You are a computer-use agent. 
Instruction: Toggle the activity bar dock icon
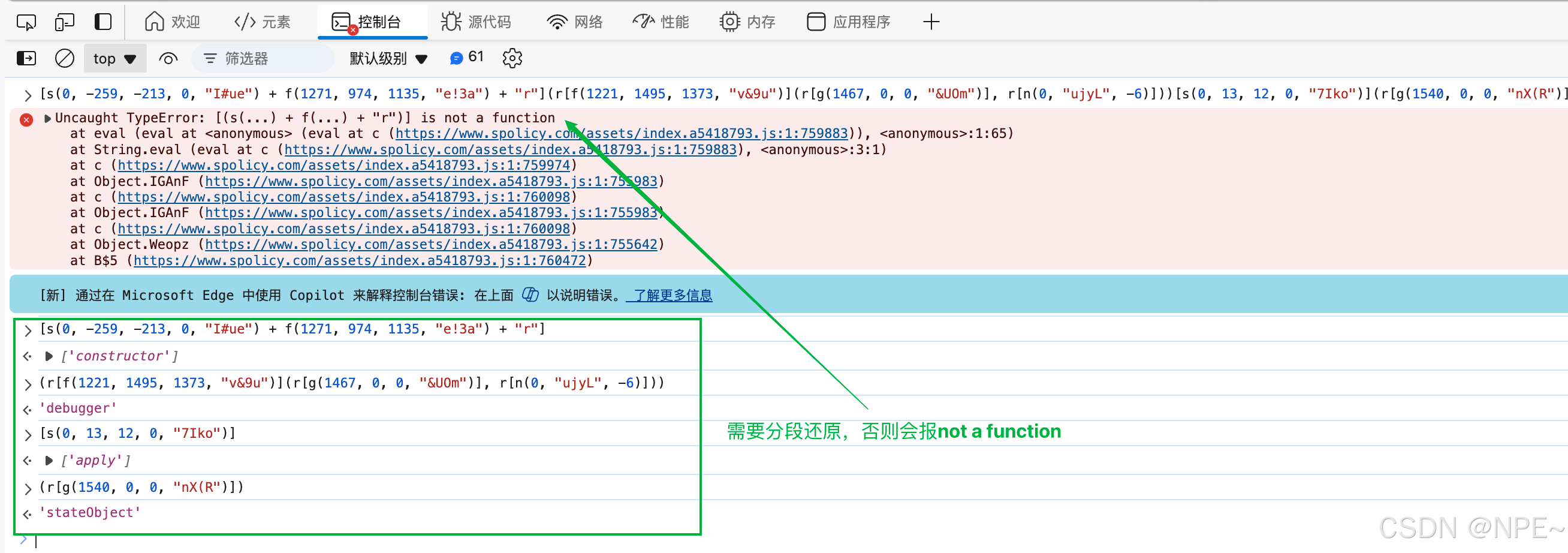click(x=103, y=23)
